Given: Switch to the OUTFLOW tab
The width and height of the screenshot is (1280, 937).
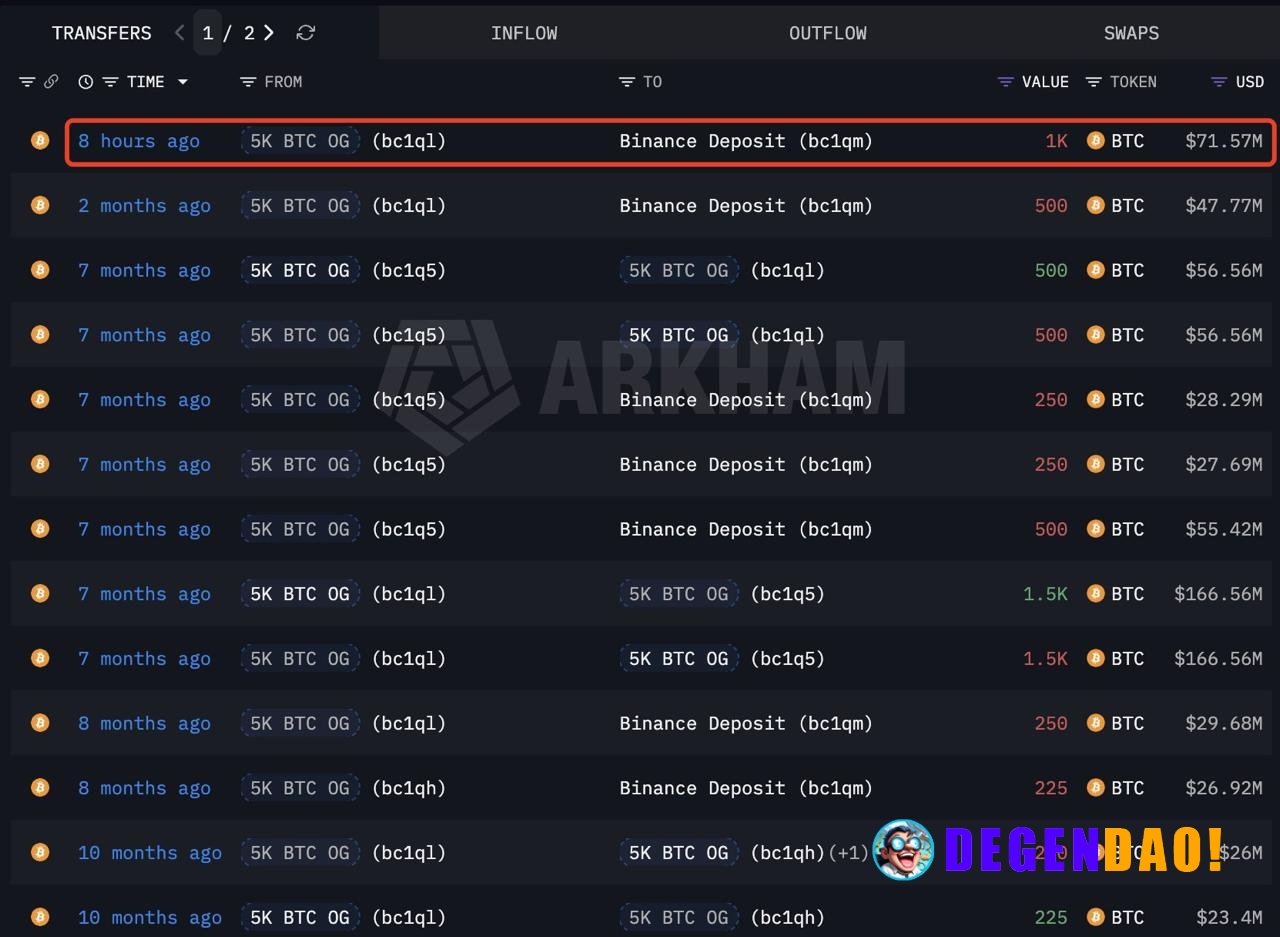Looking at the screenshot, I should [x=828, y=33].
